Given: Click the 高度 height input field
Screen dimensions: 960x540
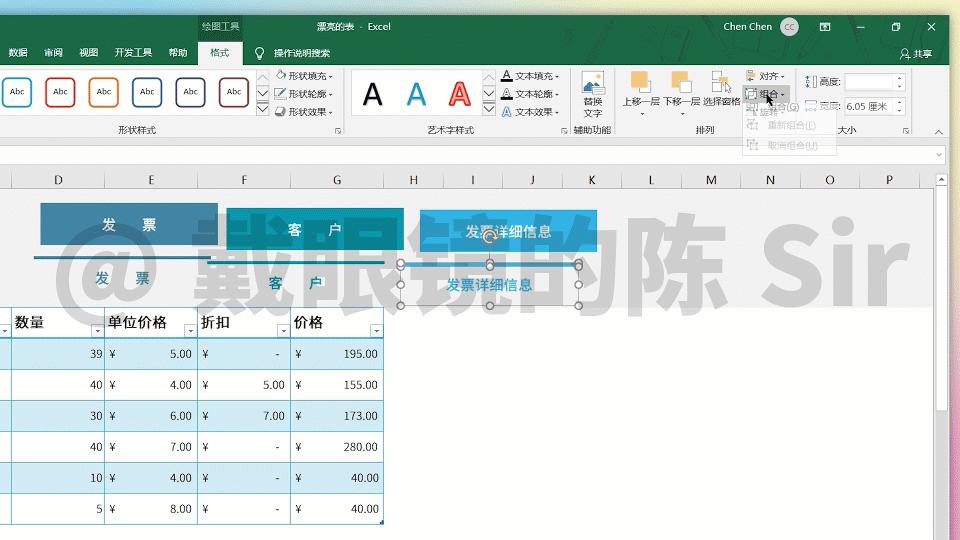Looking at the screenshot, I should click(869, 81).
